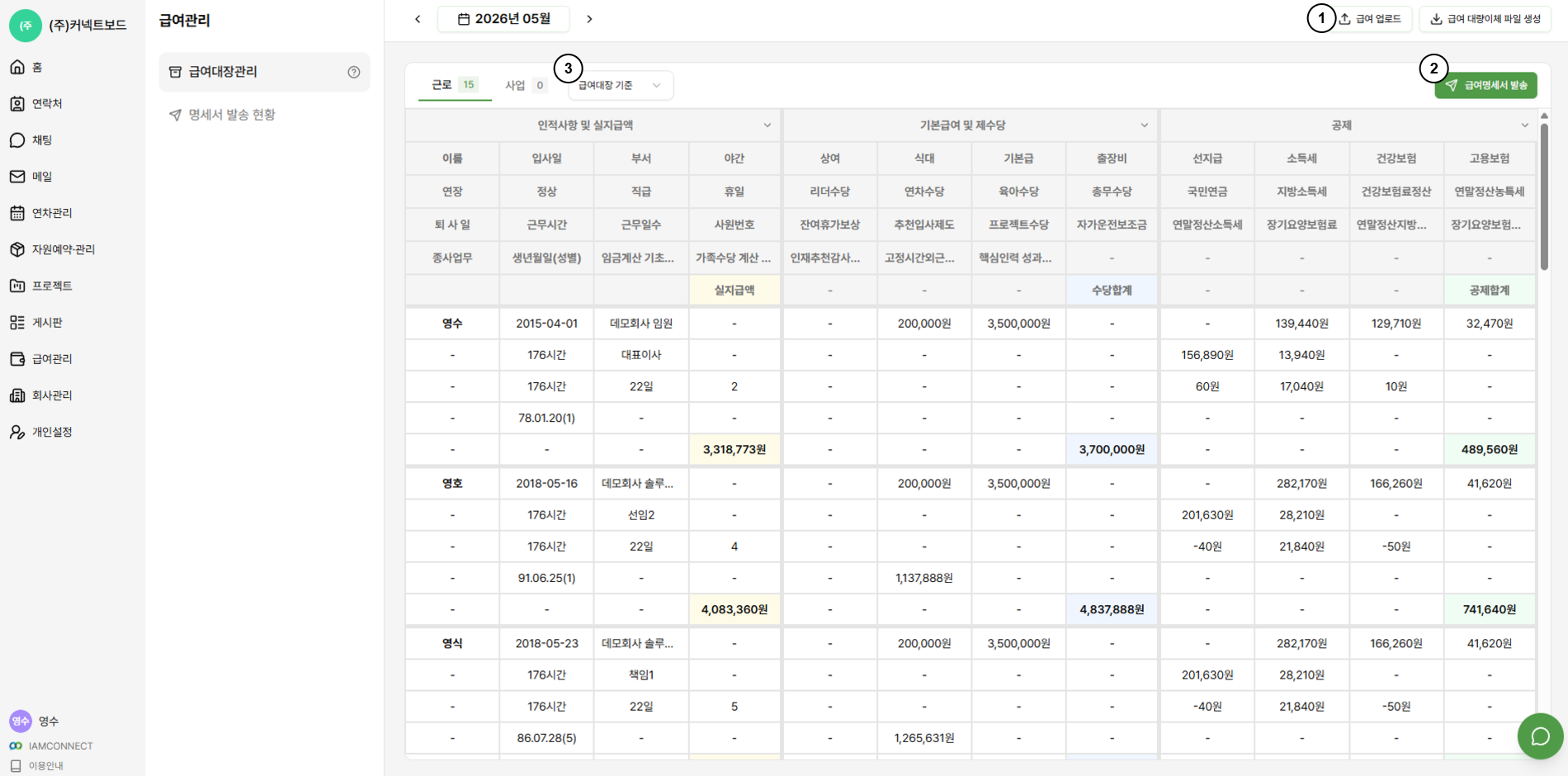Click the company logo circle for (주)커넥트보드
The width and height of the screenshot is (1568, 776).
tap(26, 26)
